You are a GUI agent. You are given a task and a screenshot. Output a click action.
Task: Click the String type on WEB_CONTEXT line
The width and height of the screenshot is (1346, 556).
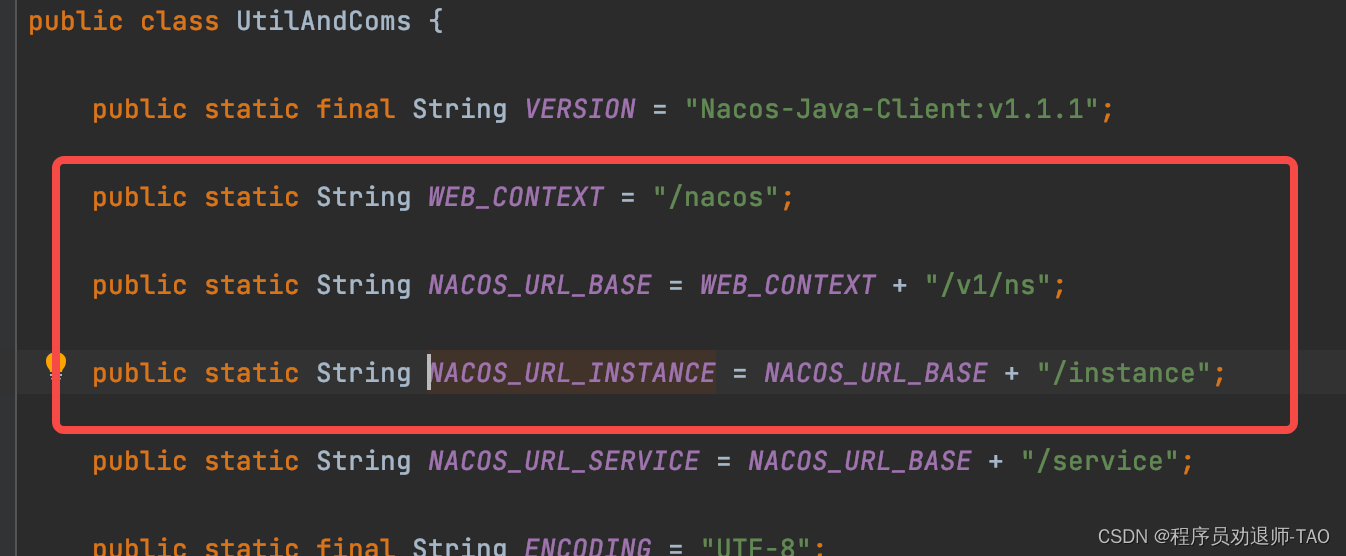click(364, 197)
